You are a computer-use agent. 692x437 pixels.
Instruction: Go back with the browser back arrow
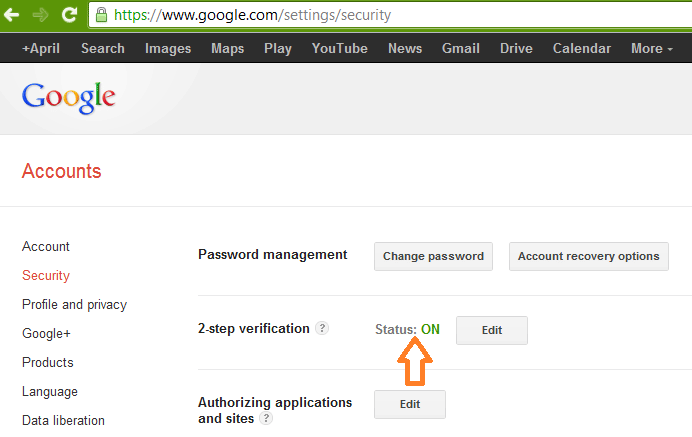click(11, 15)
